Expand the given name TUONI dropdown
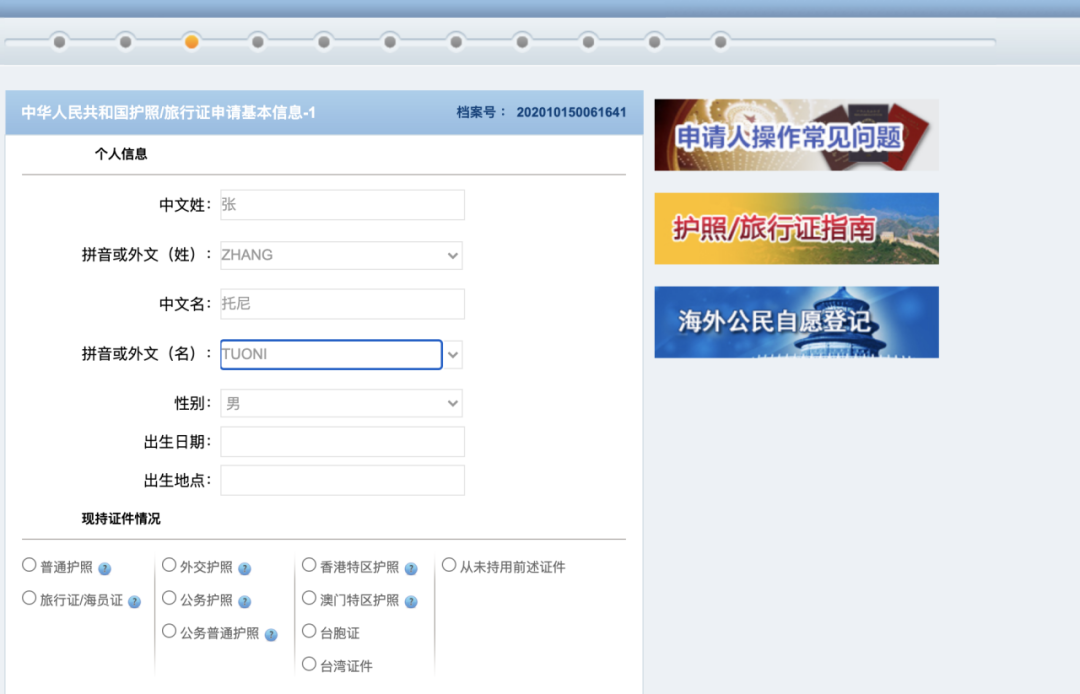Image resolution: width=1080 pixels, height=694 pixels. coord(451,354)
